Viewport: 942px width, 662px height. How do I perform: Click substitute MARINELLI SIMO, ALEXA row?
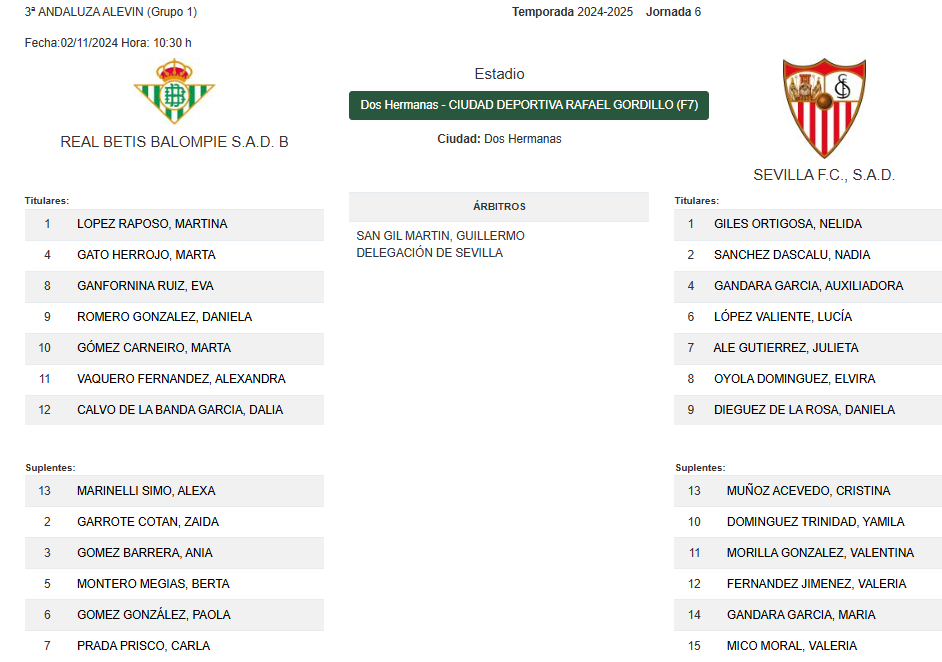click(x=174, y=491)
